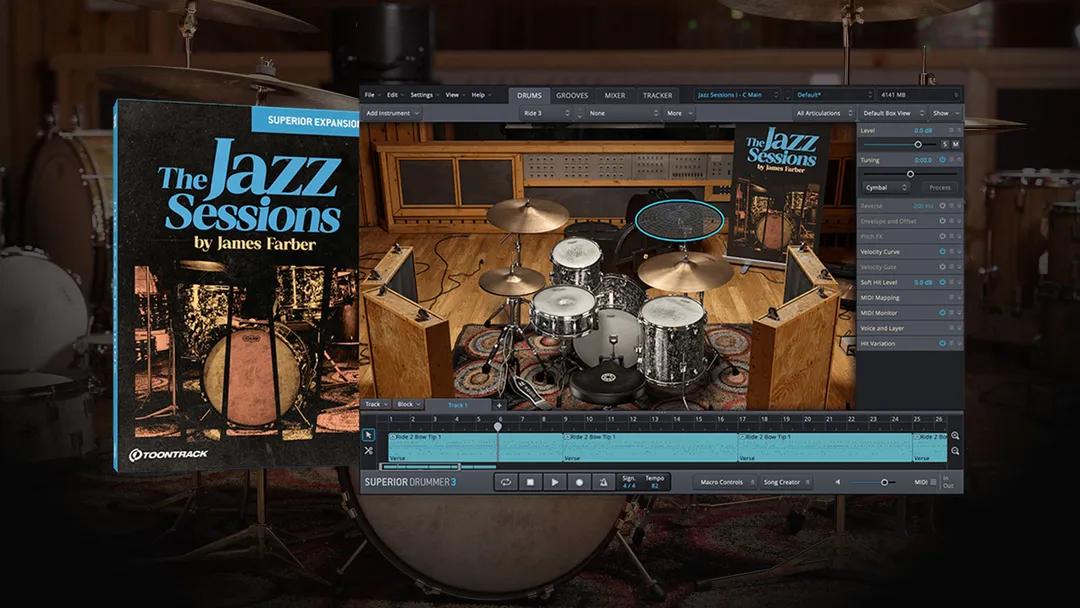Screen dimensions: 1080x608
Task: Select the arrow tool beside the song track
Action: (x=369, y=435)
